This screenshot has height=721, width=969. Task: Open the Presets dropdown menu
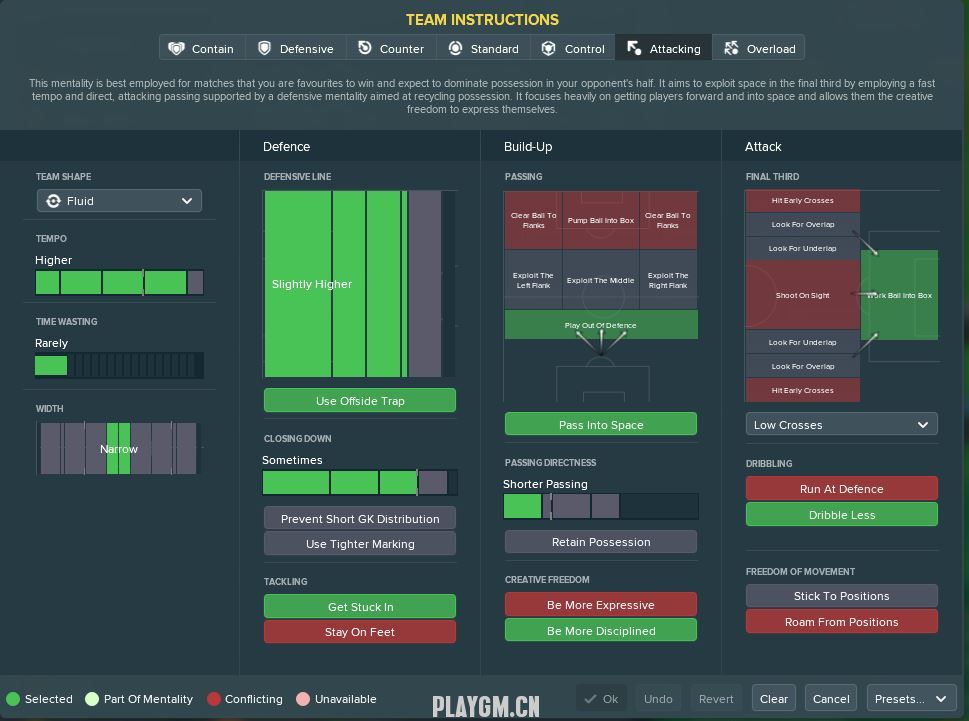coord(910,699)
